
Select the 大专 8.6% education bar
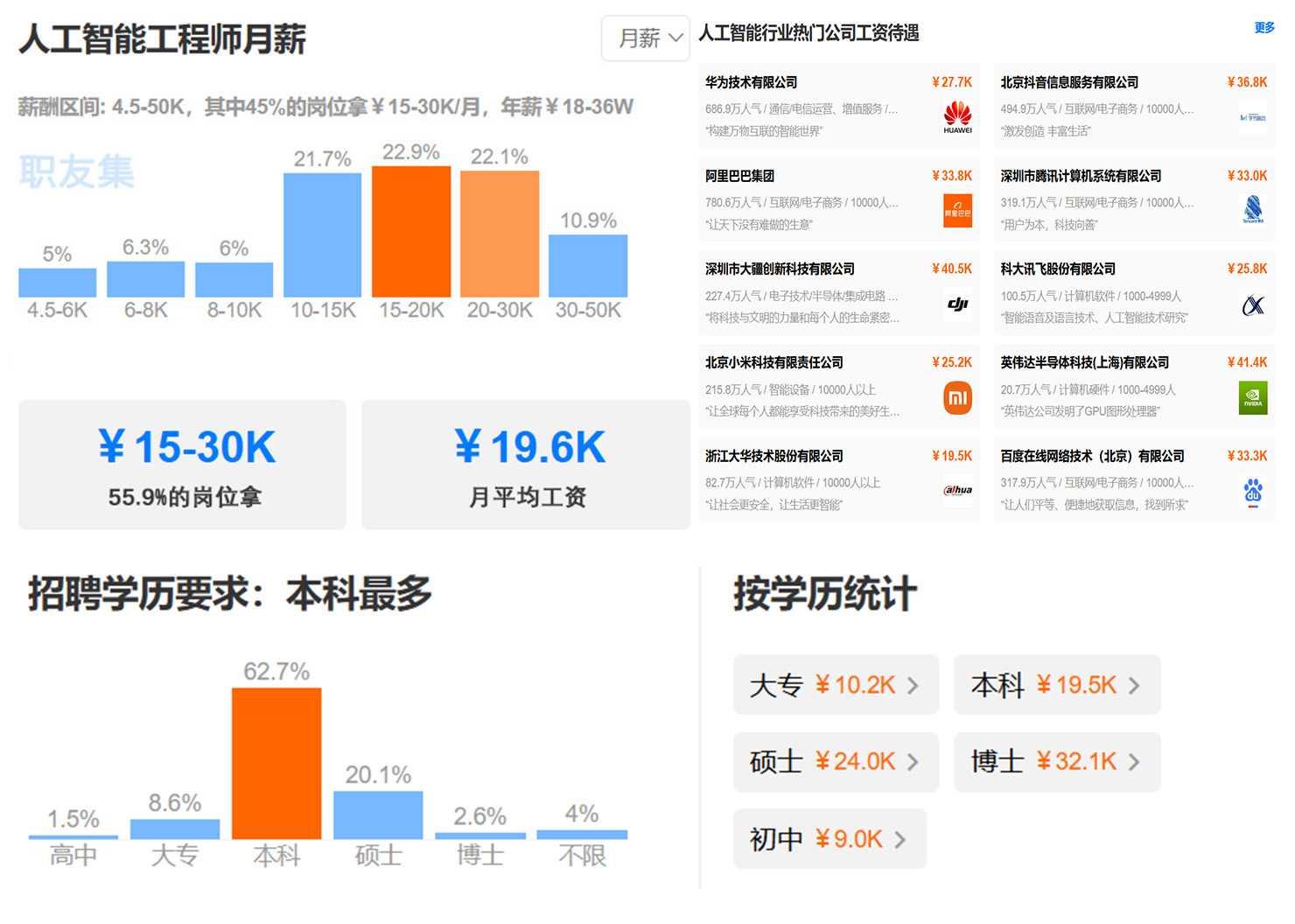(x=175, y=829)
